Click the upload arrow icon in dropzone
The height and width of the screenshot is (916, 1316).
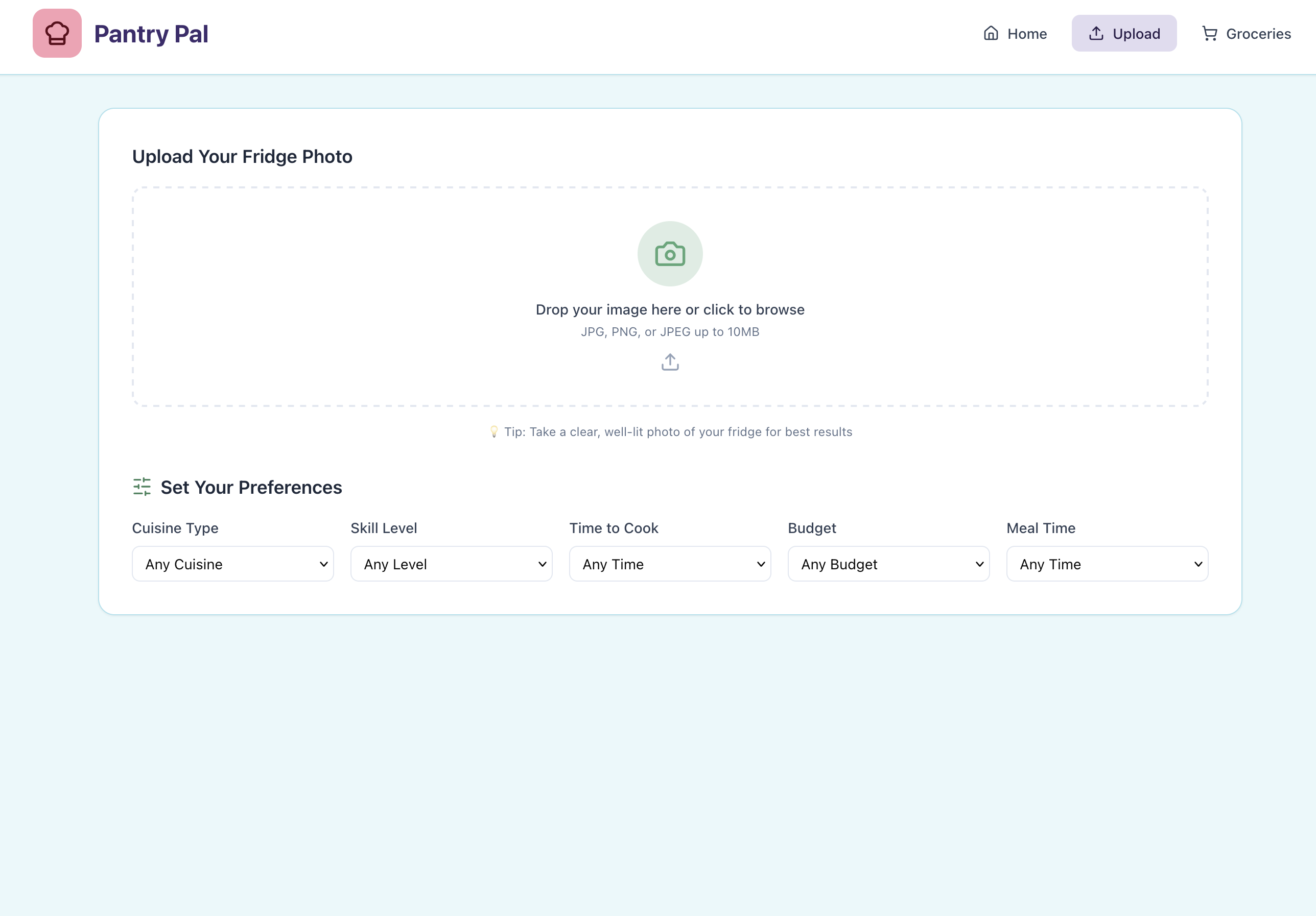(669, 362)
